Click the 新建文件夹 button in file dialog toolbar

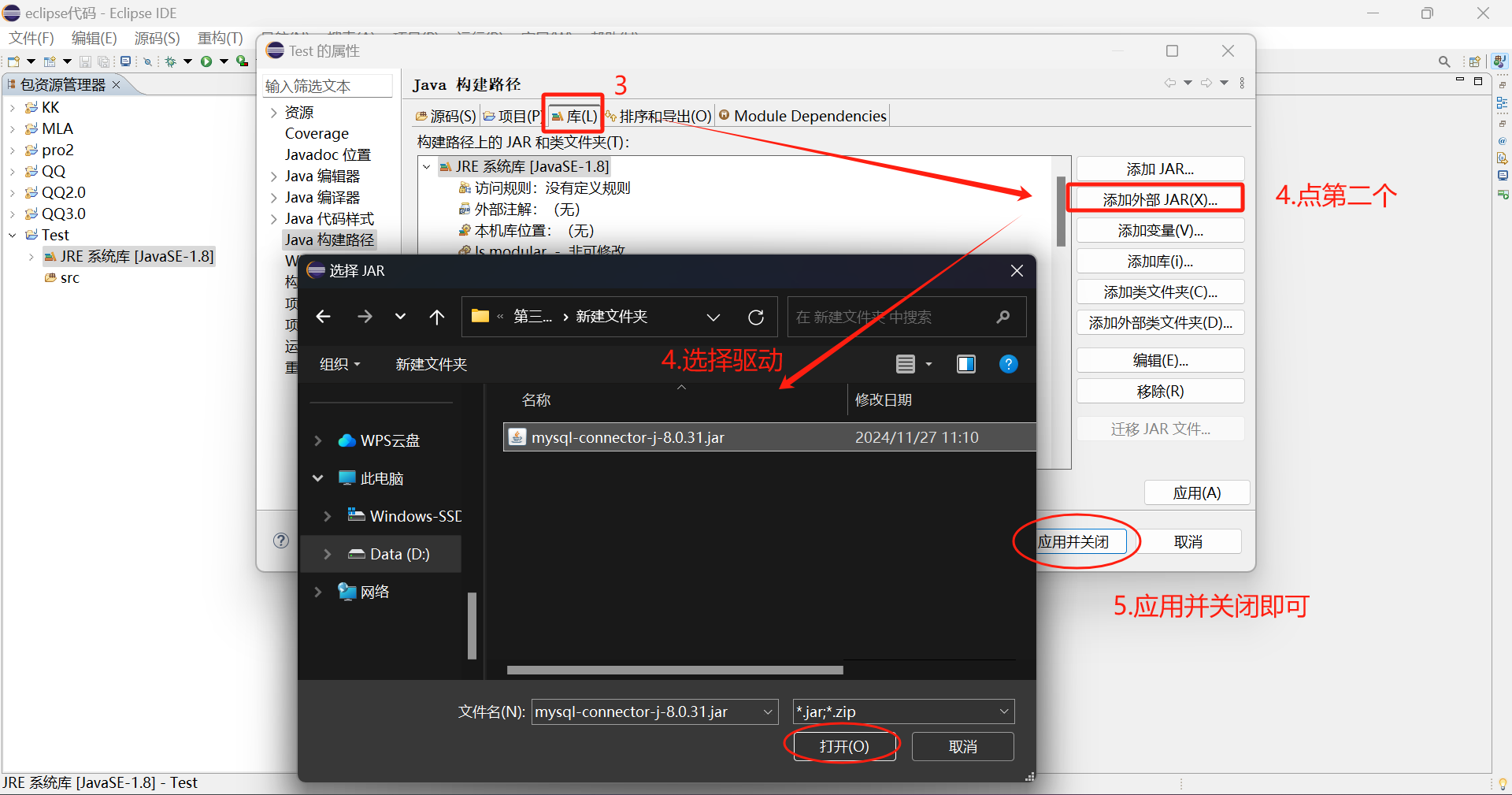click(431, 364)
